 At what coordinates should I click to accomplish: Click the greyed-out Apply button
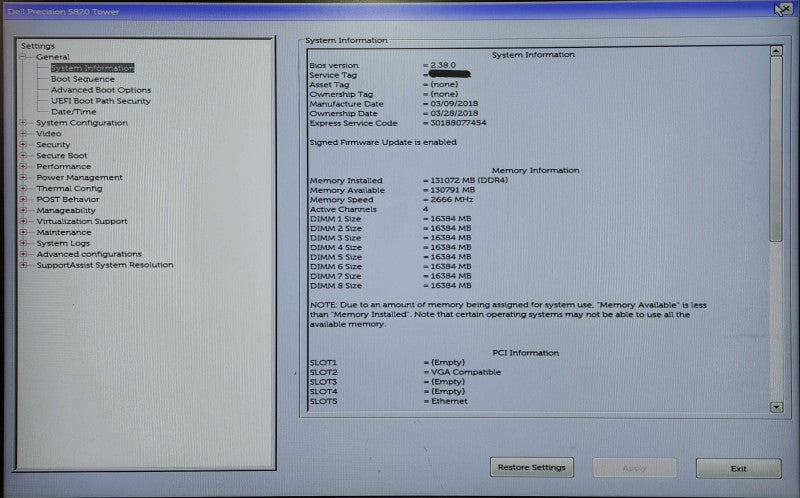pos(634,468)
